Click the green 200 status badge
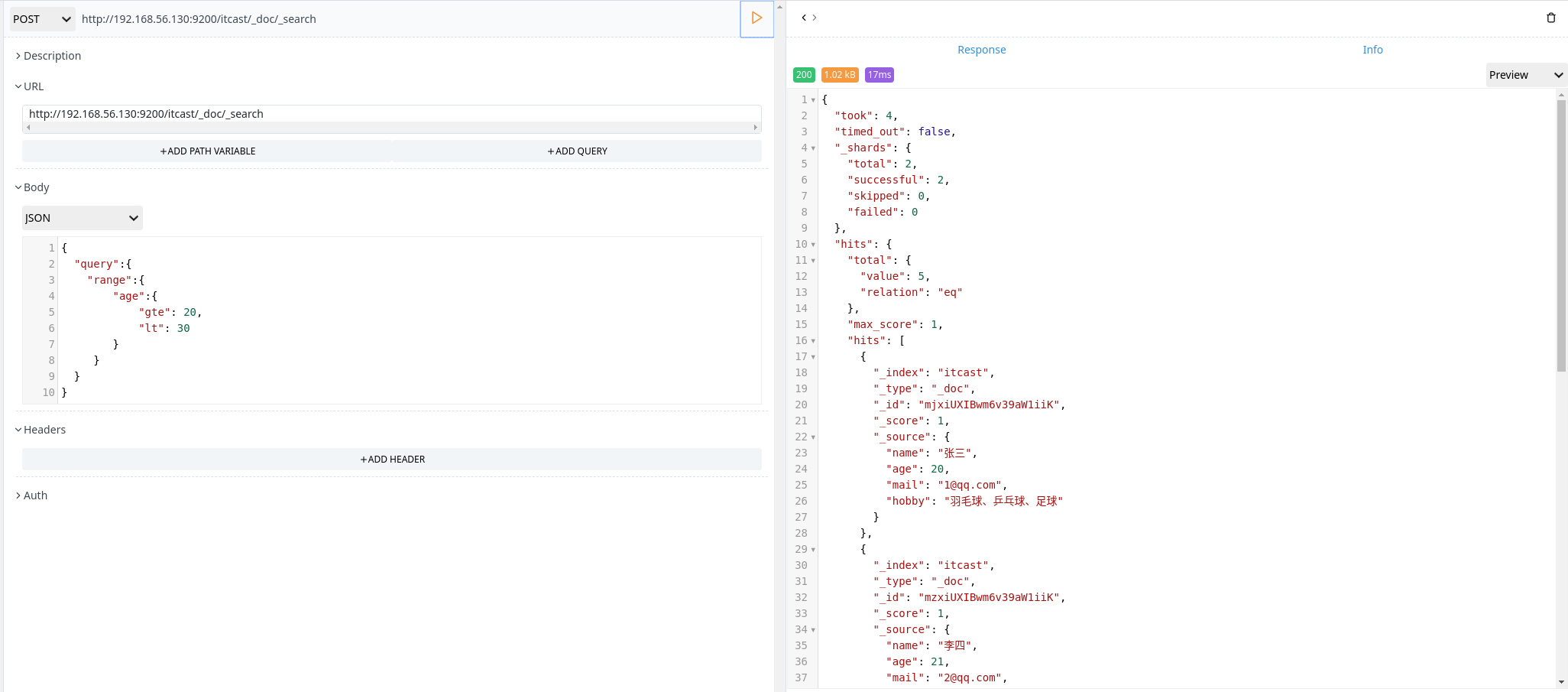This screenshot has height=692, width=1568. tap(803, 75)
